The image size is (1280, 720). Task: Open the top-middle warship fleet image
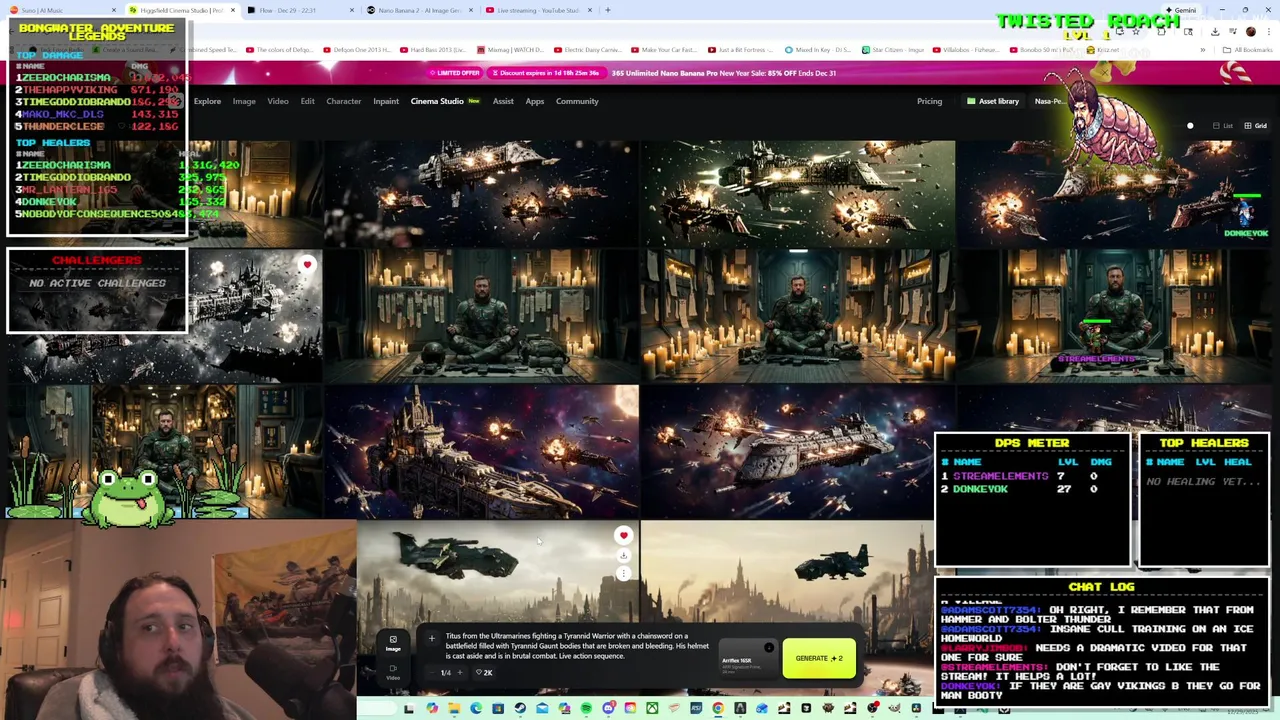coord(481,194)
